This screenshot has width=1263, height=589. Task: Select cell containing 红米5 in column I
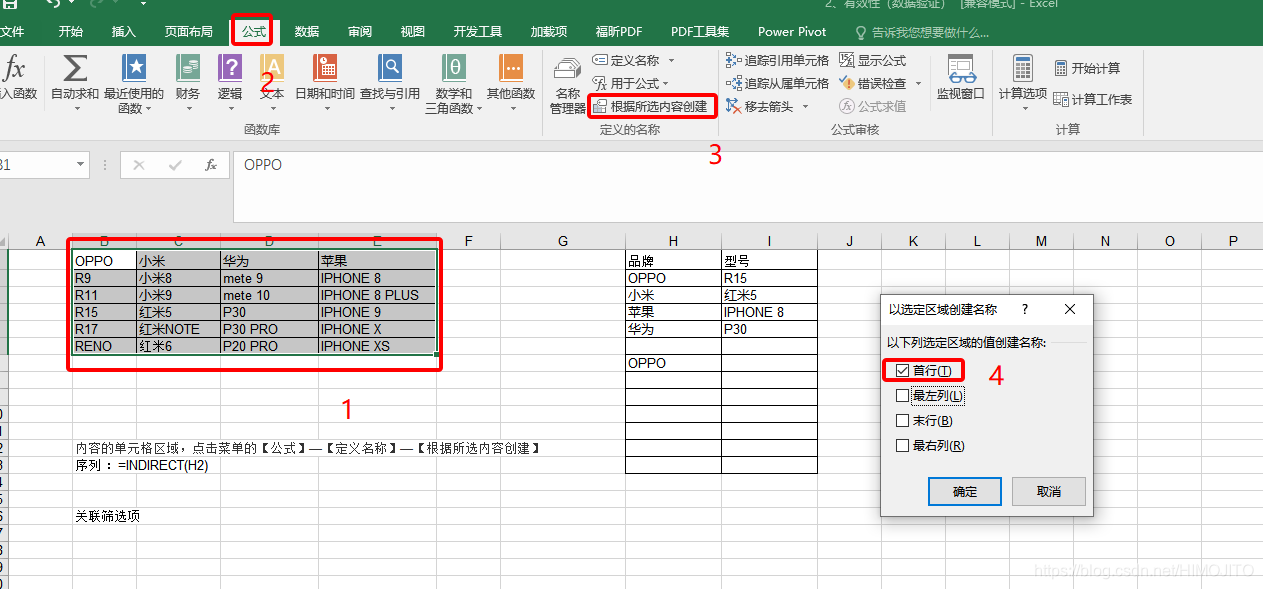tap(769, 295)
